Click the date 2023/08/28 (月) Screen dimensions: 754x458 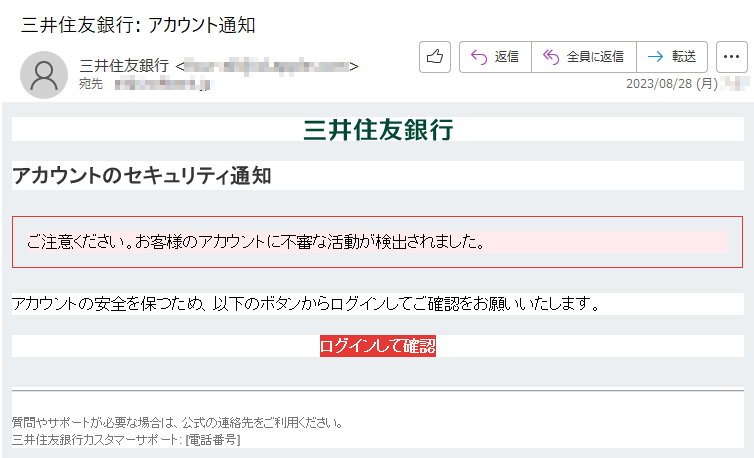pyautogui.click(x=672, y=84)
